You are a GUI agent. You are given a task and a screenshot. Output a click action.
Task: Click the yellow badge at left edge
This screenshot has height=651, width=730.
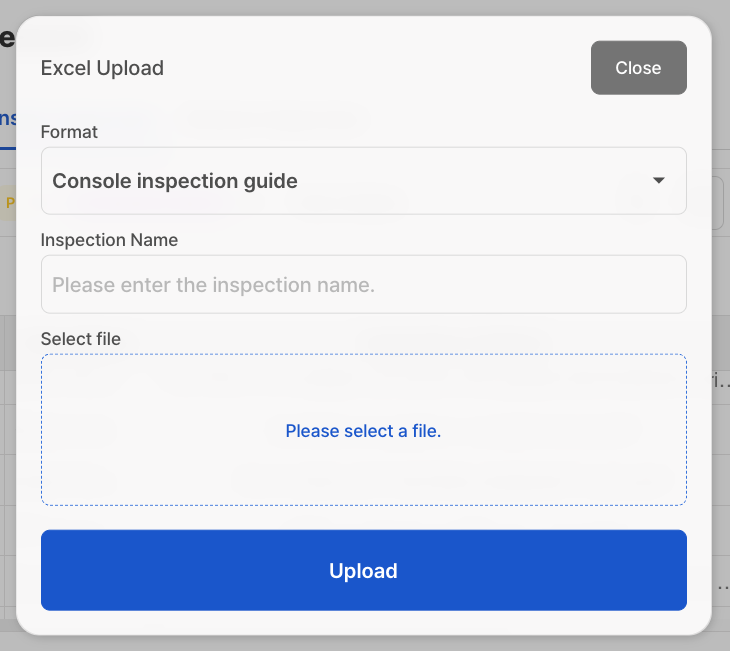tap(8, 202)
